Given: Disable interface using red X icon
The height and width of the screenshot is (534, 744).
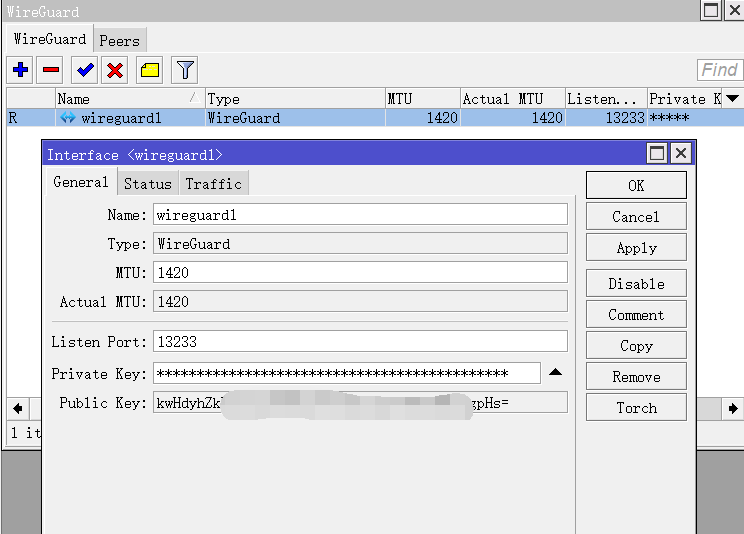Looking at the screenshot, I should point(116,70).
